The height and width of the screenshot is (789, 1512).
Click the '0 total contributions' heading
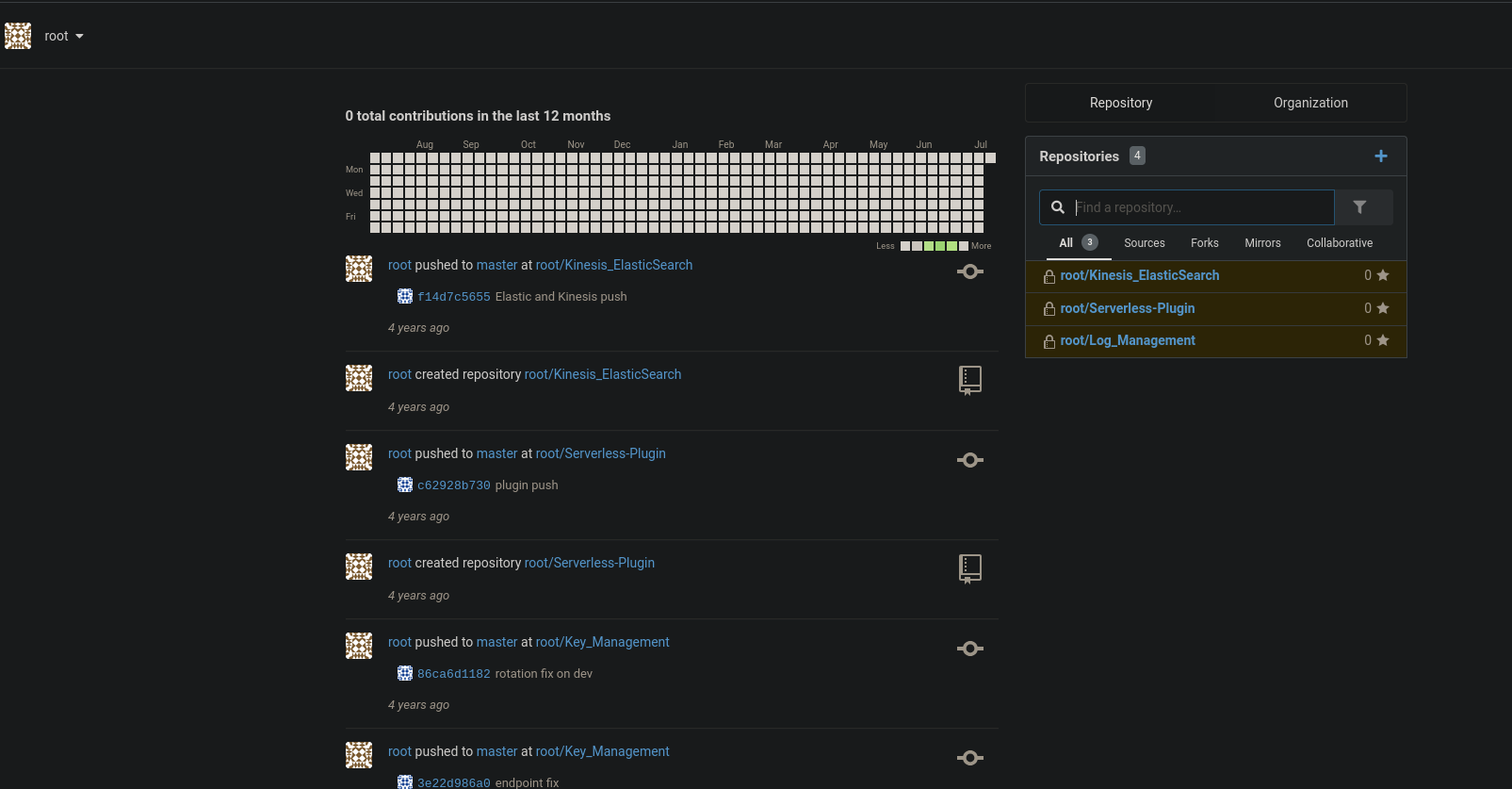point(478,116)
